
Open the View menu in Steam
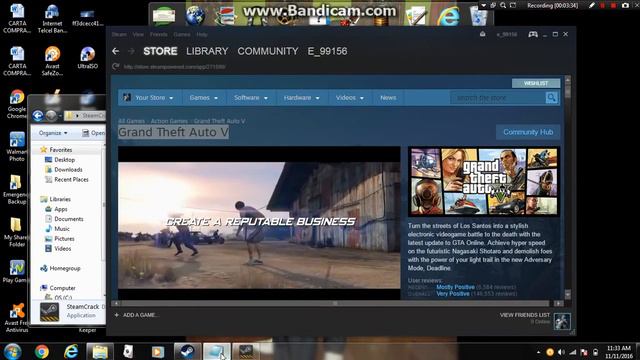click(138, 34)
